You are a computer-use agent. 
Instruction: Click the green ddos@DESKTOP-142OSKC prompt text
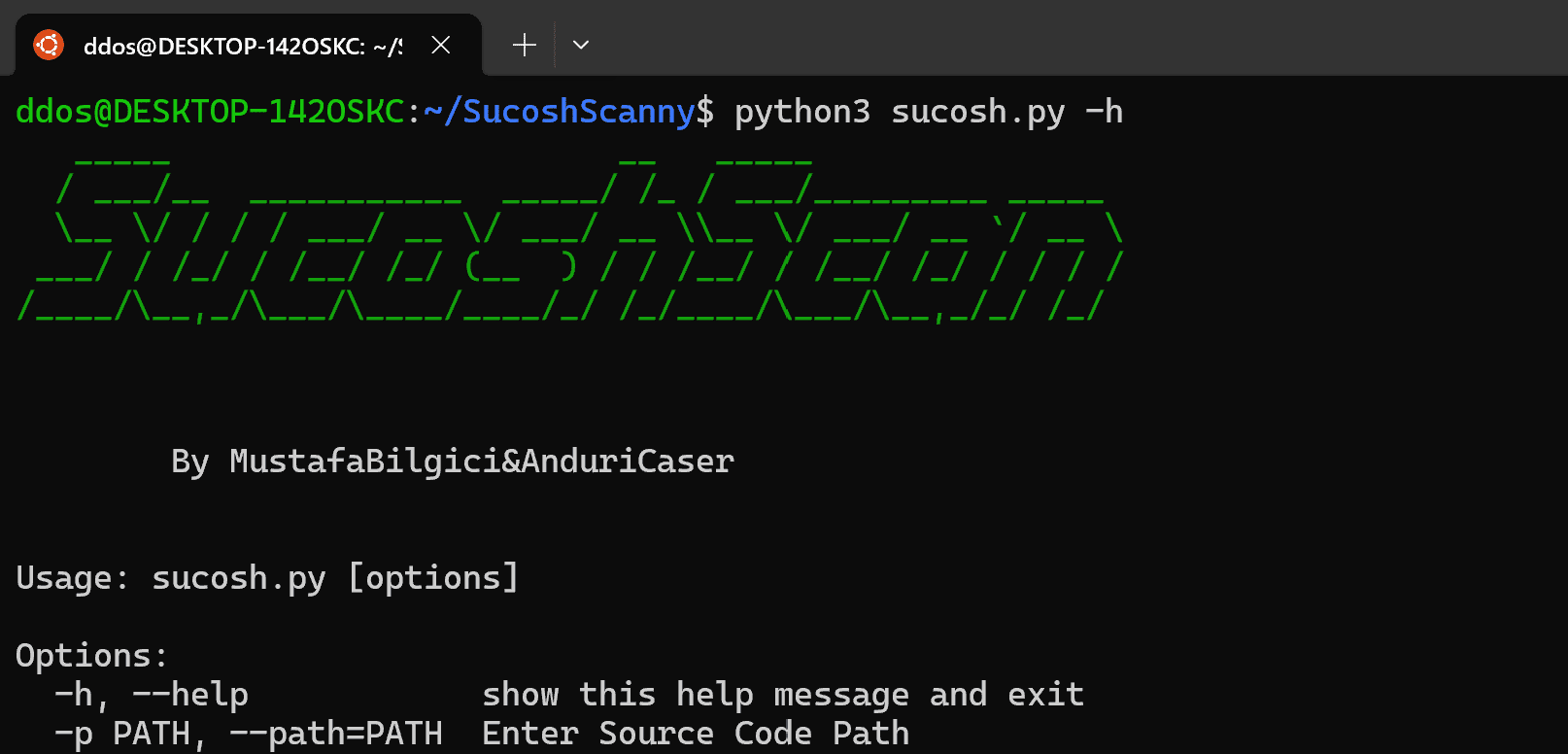(x=210, y=112)
